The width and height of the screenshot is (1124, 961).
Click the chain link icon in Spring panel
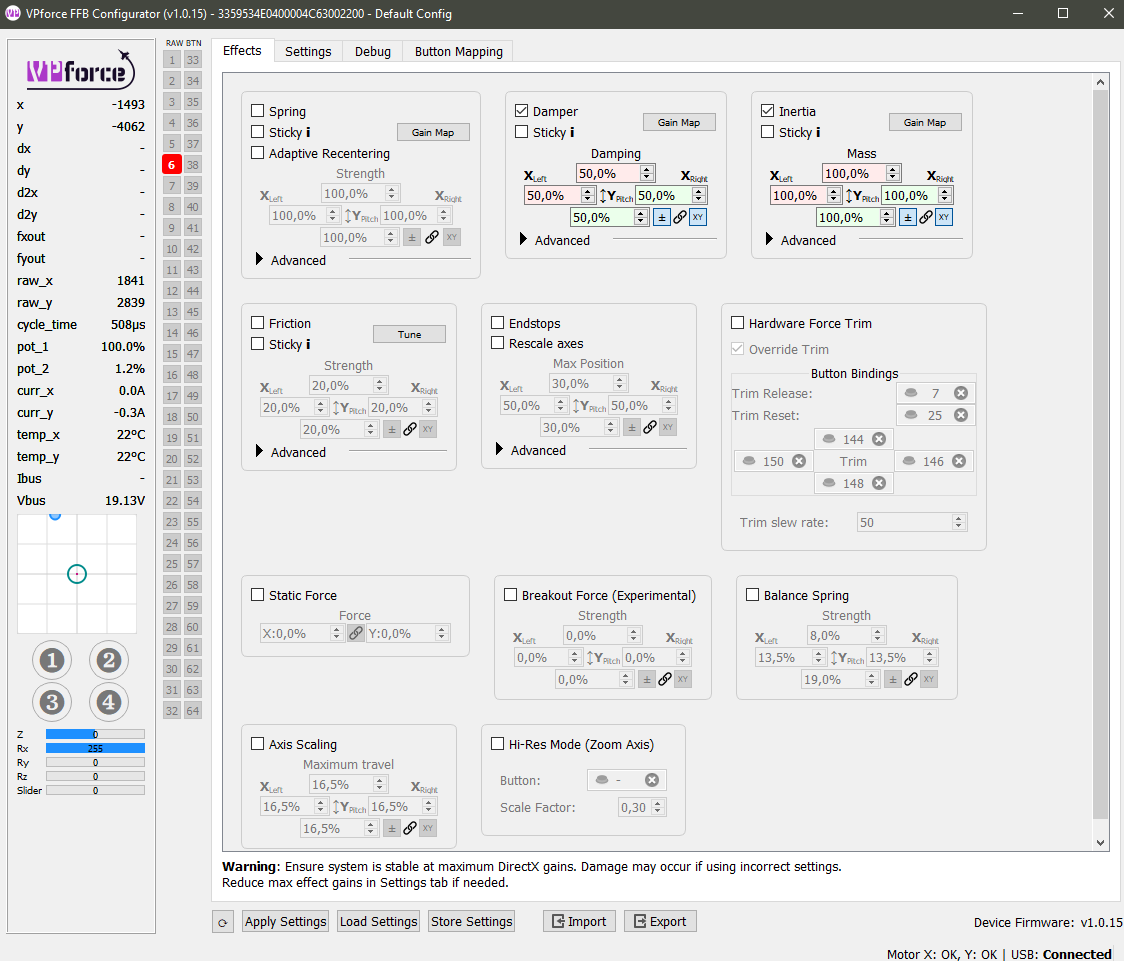point(430,237)
